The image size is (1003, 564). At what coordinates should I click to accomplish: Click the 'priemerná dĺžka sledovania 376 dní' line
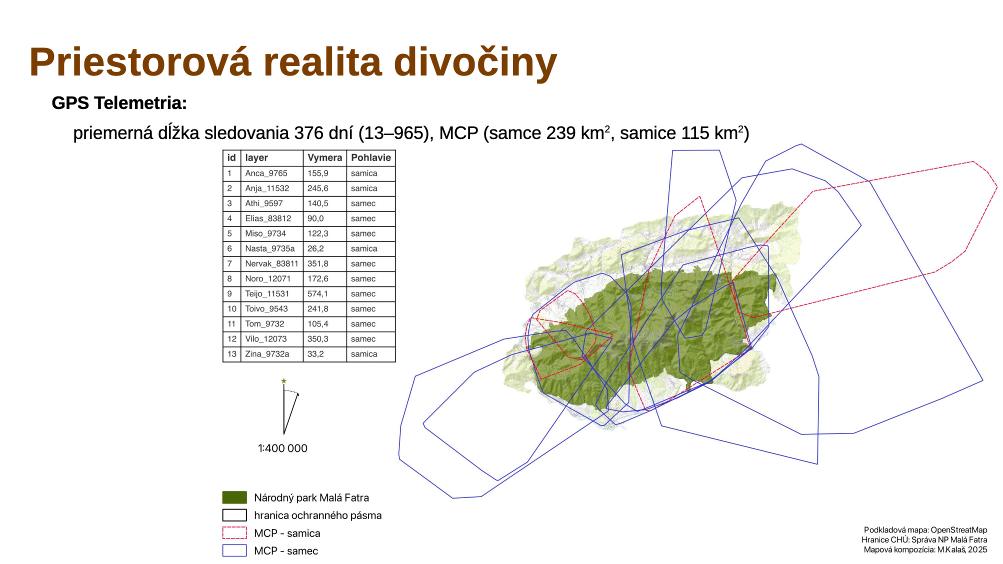click(411, 132)
